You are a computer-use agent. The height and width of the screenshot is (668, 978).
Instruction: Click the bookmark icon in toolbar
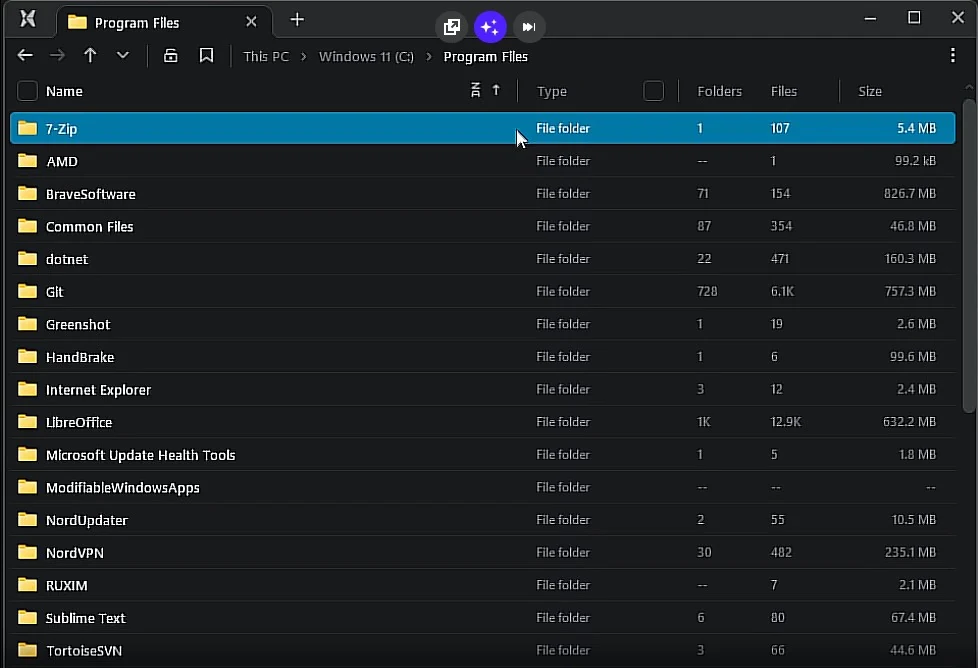pos(206,56)
